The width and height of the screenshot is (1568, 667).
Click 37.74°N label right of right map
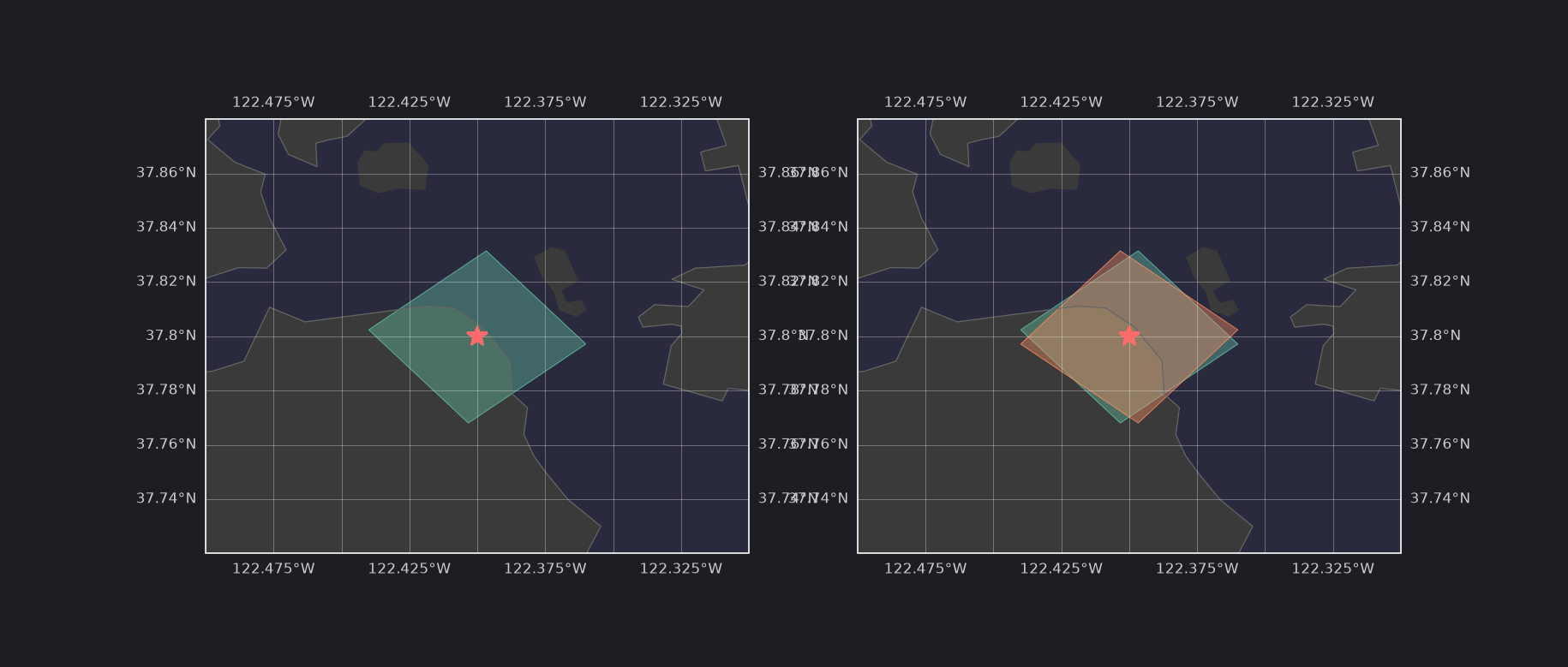(x=1440, y=498)
